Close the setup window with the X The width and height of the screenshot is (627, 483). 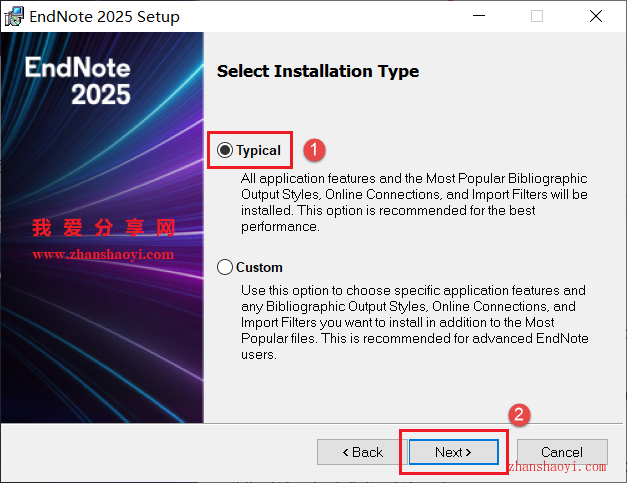[596, 16]
